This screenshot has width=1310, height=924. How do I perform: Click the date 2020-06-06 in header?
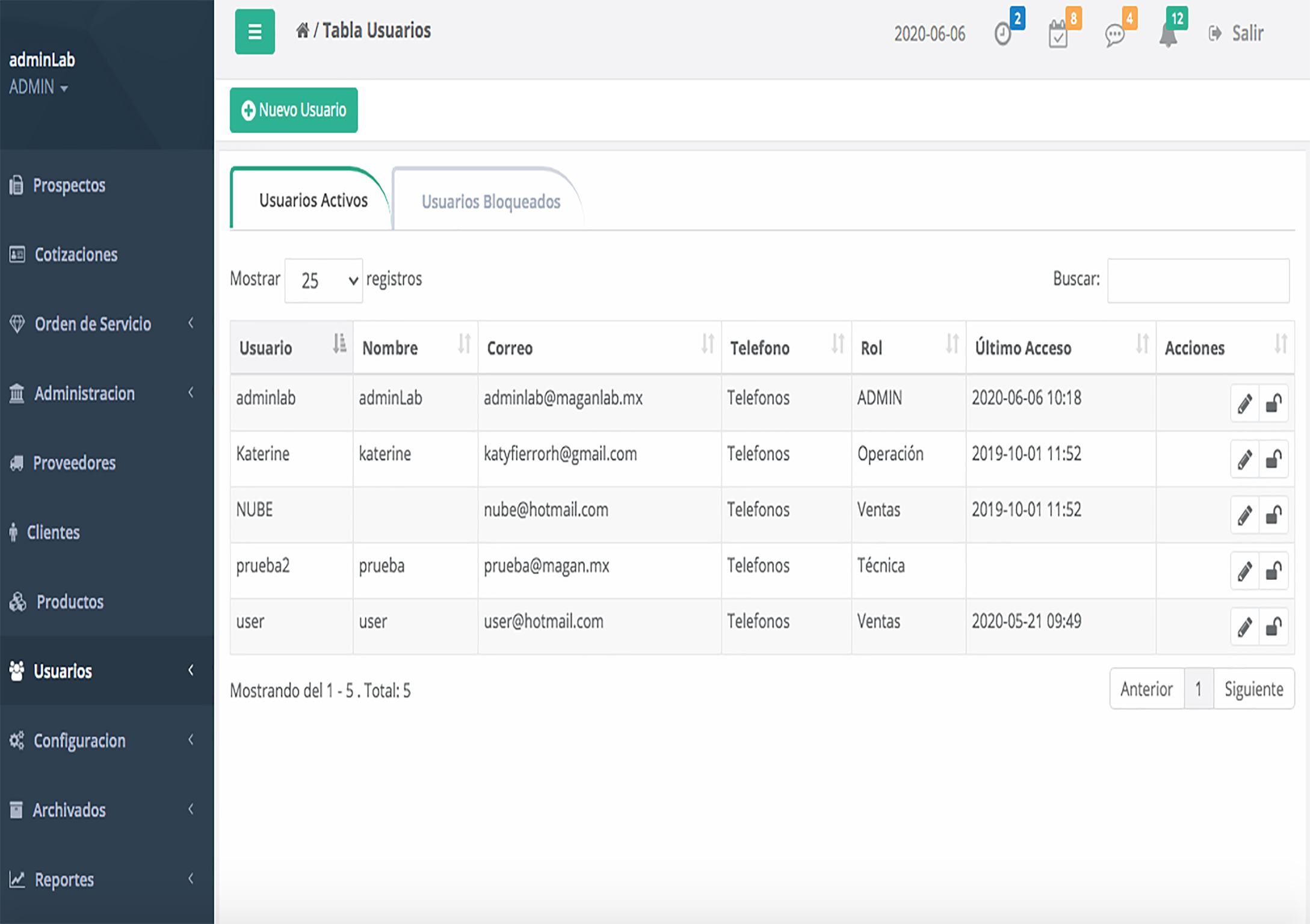[929, 34]
